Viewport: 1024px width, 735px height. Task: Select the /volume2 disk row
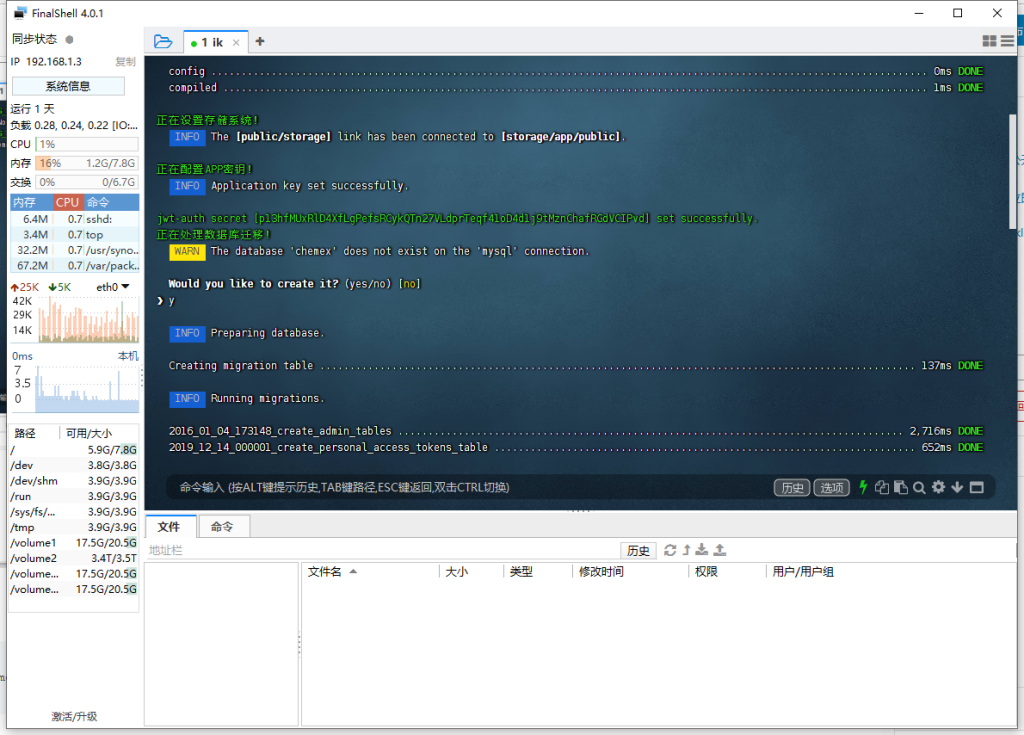[74, 559]
